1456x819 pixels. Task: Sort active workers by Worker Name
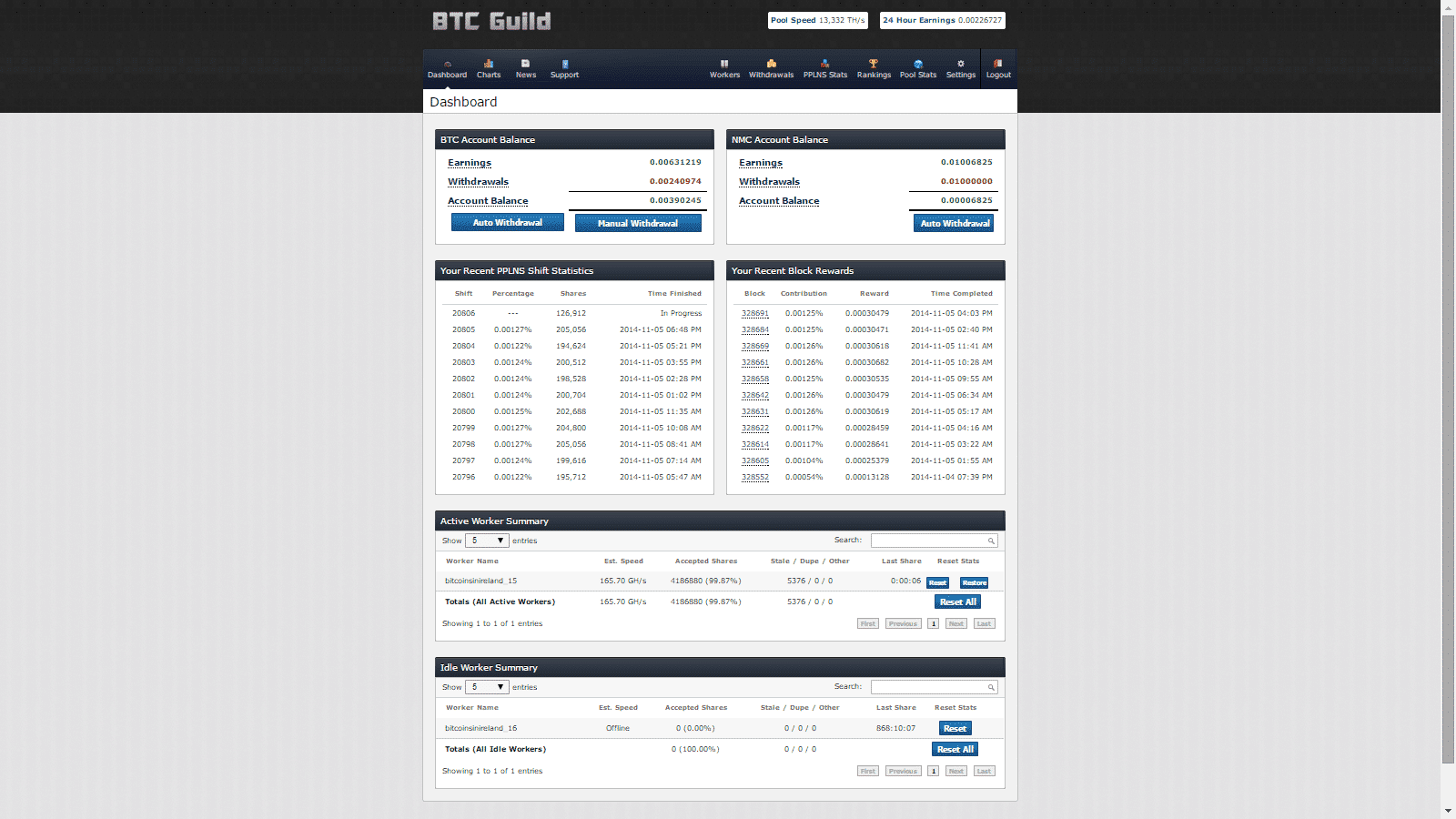[x=472, y=561]
